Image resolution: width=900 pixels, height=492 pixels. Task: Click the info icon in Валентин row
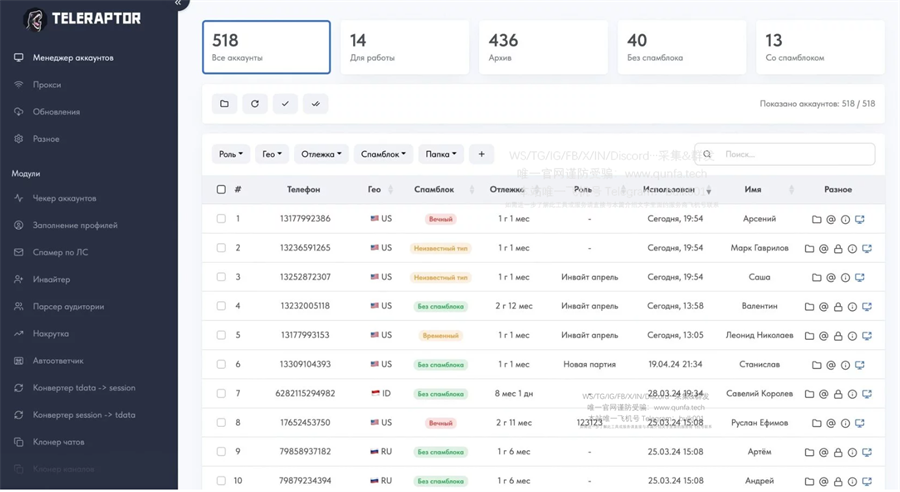[852, 307]
